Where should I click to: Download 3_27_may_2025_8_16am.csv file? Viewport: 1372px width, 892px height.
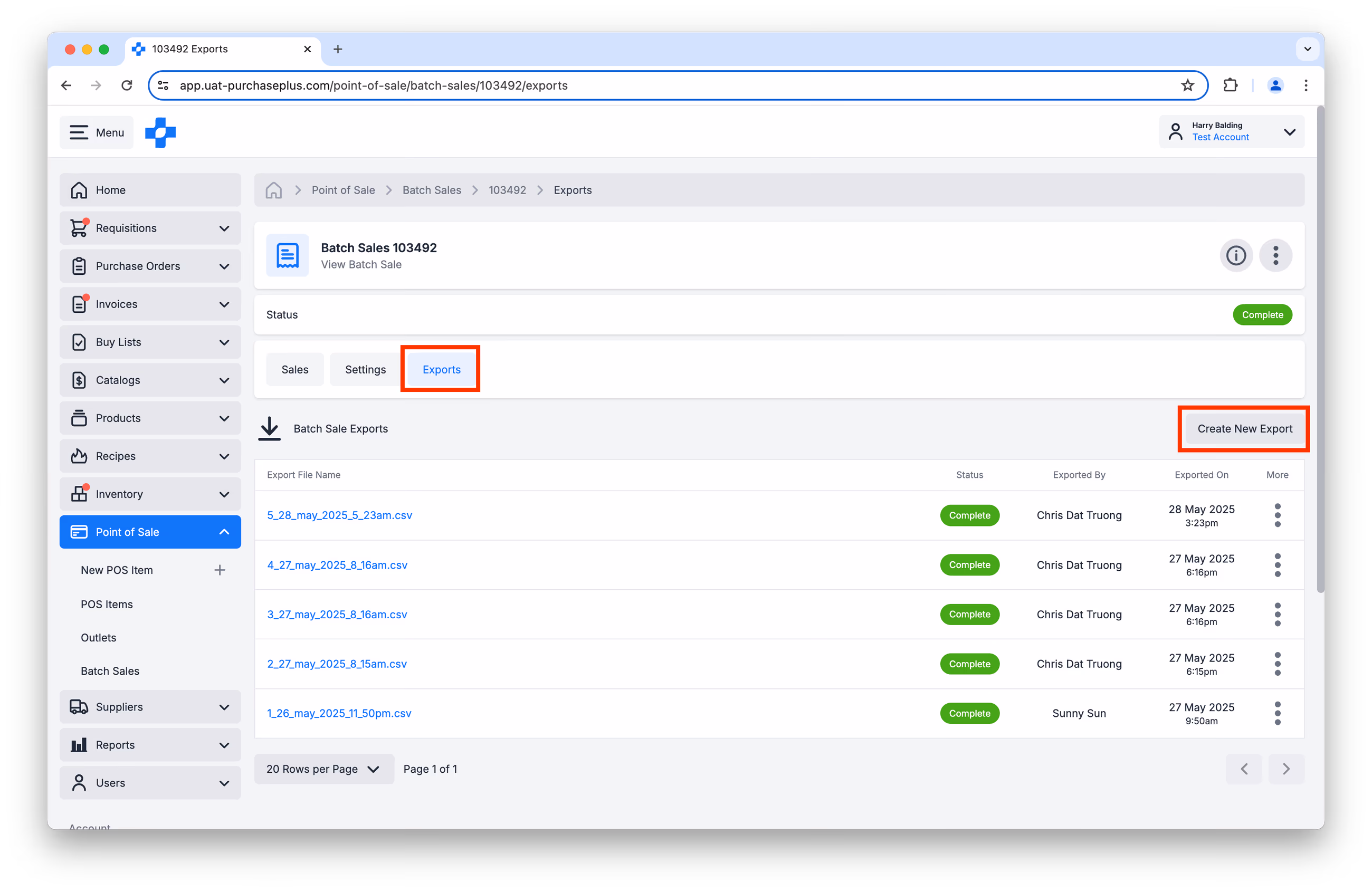pyautogui.click(x=337, y=614)
